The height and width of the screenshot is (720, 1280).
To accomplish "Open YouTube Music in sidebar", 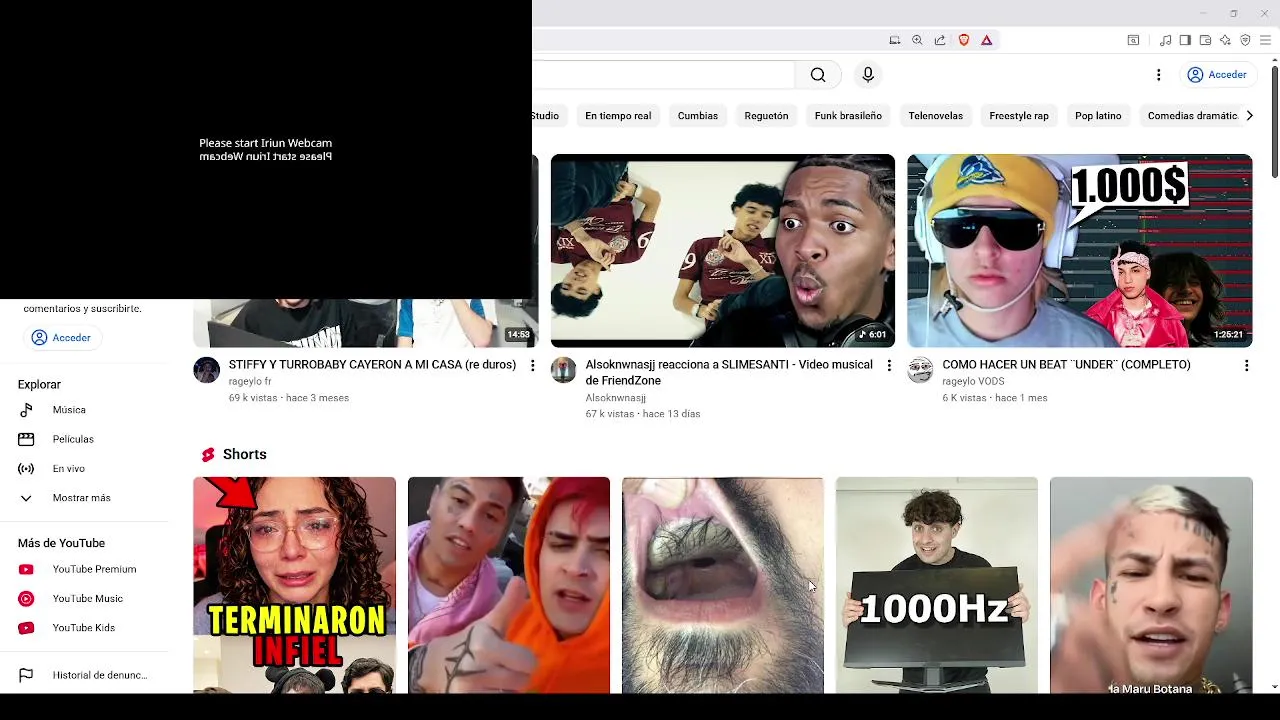I will coord(88,598).
